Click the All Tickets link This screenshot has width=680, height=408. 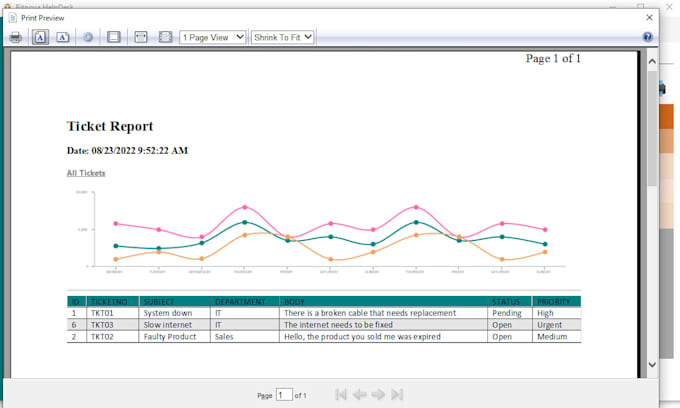coord(86,173)
